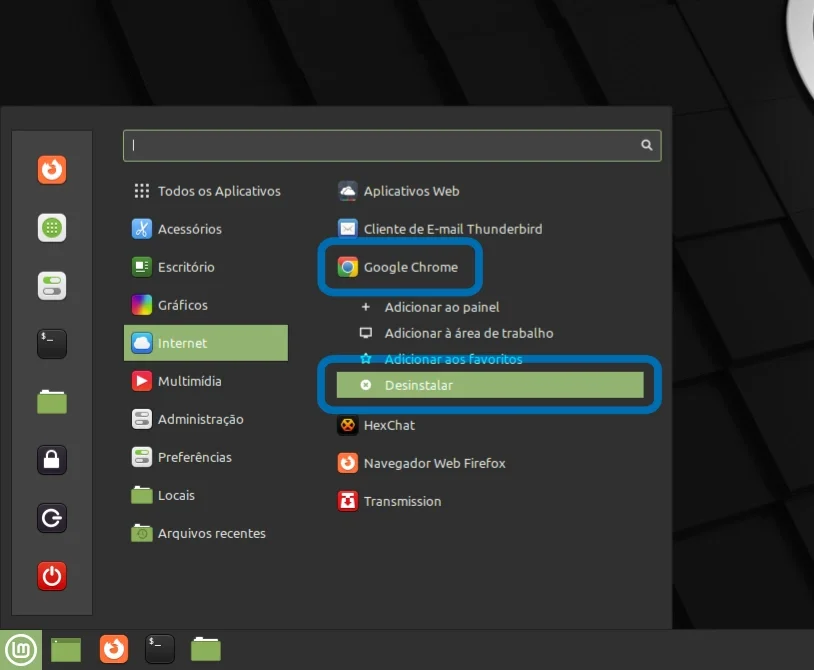
Task: Select the Escritório category
Action: pyautogui.click(x=206, y=267)
